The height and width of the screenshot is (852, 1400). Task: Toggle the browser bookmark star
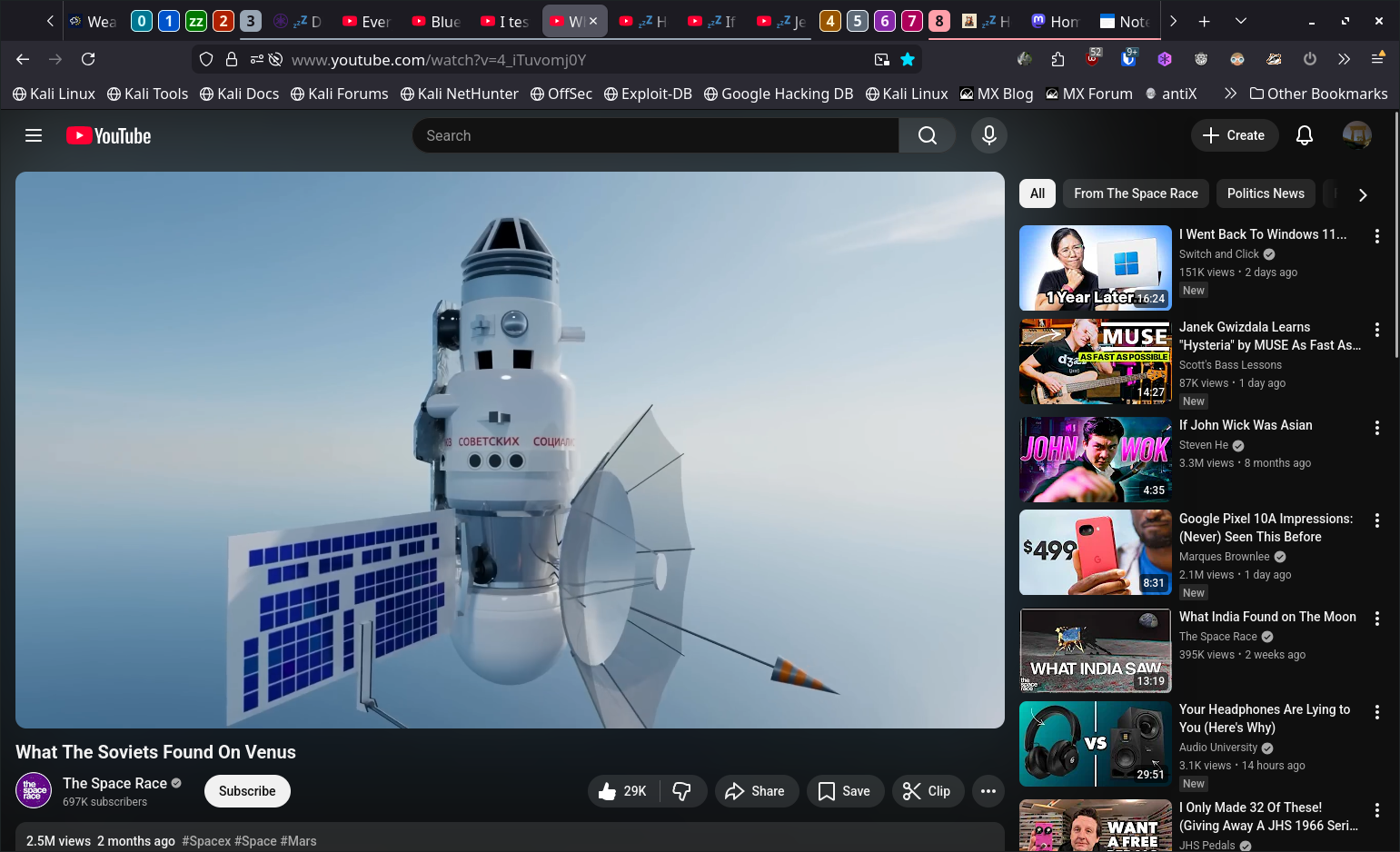[x=907, y=59]
